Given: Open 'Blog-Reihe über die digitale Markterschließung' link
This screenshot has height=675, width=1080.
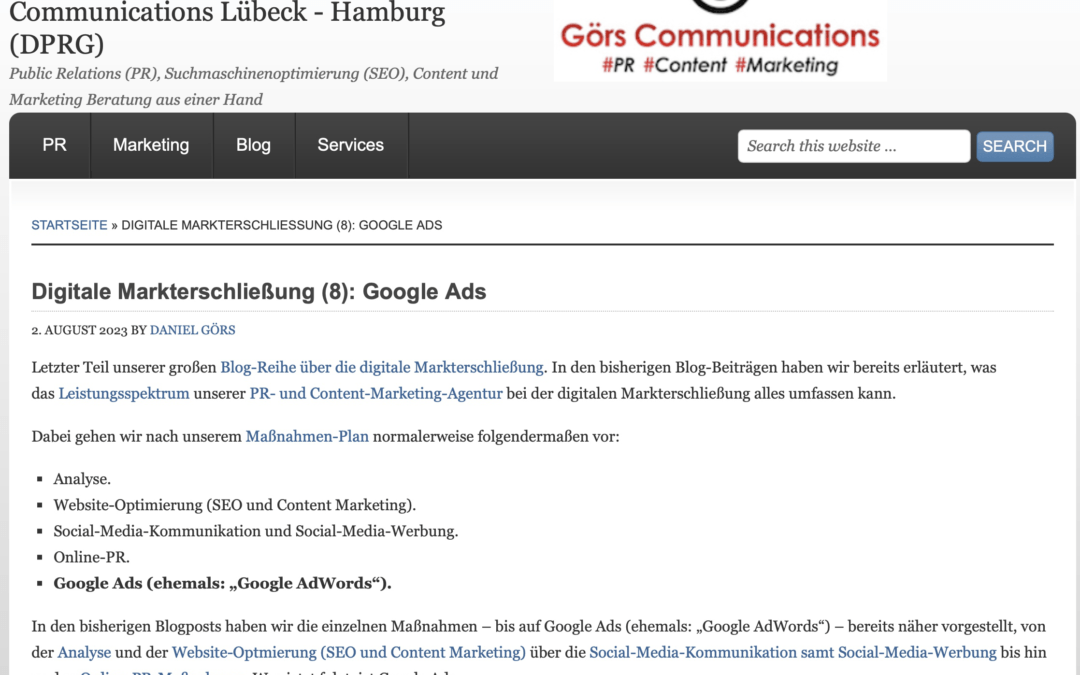Looking at the screenshot, I should (382, 367).
